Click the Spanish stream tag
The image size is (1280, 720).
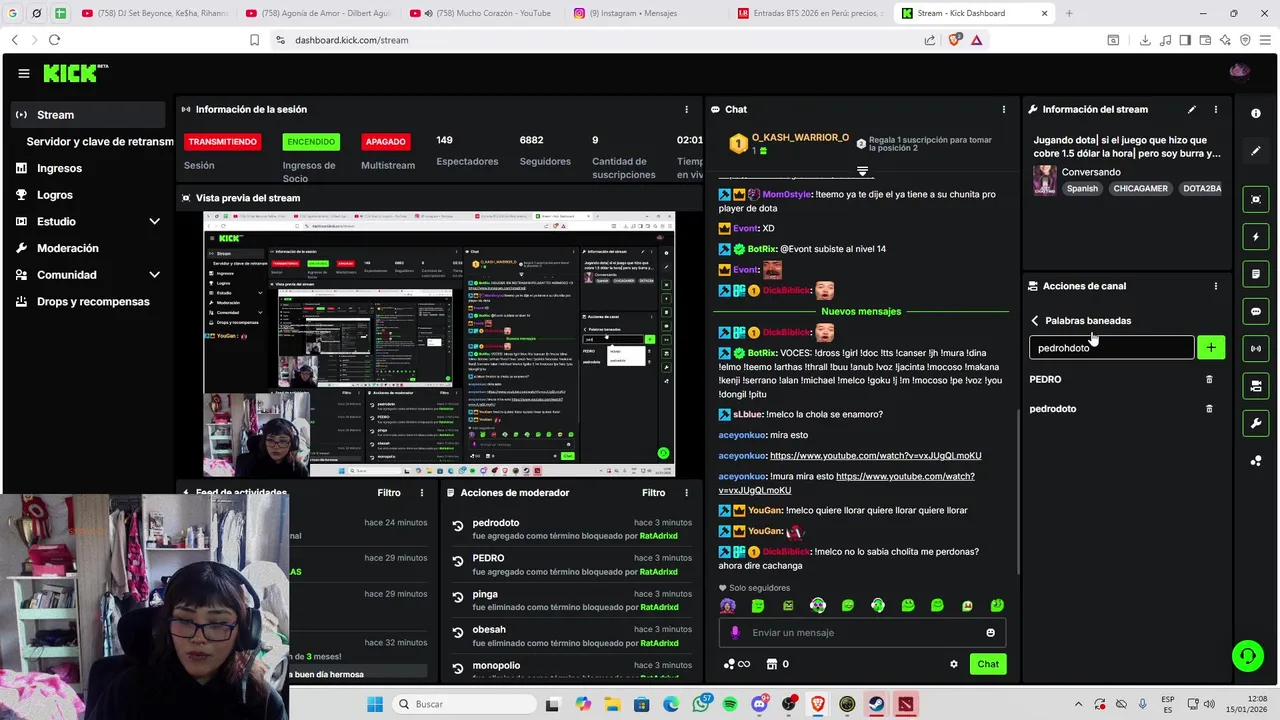tap(1082, 188)
